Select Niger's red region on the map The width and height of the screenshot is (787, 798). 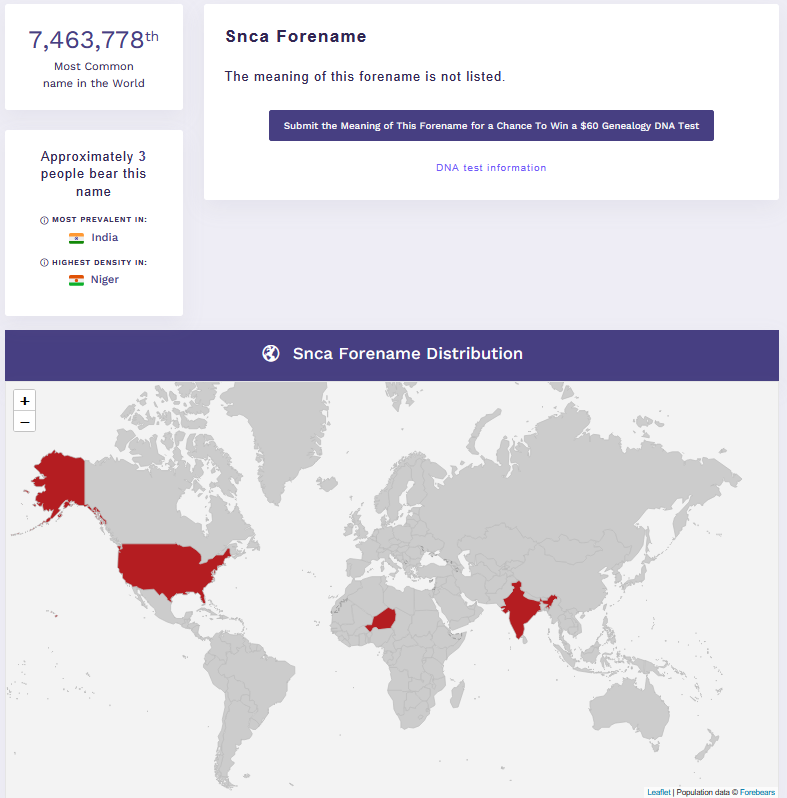(x=384, y=620)
